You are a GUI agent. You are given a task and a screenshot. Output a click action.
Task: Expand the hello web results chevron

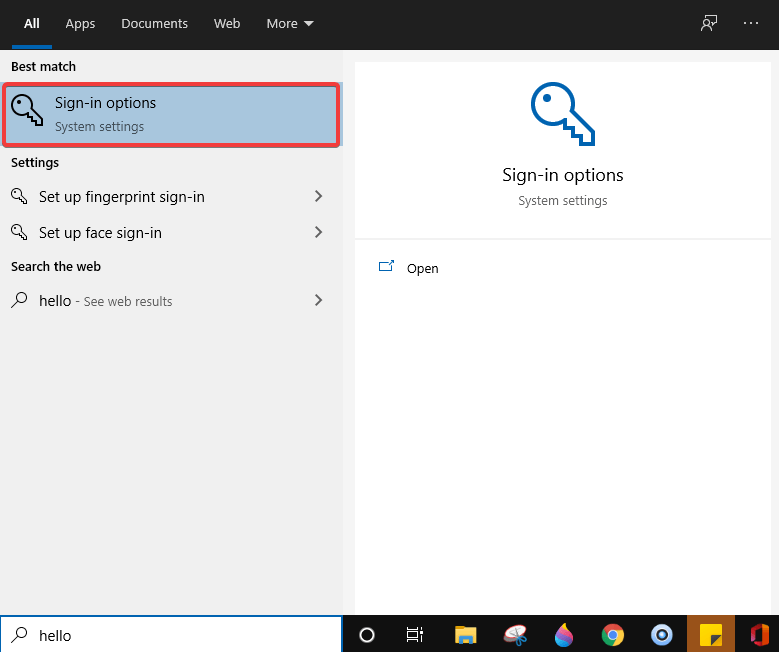click(x=318, y=300)
